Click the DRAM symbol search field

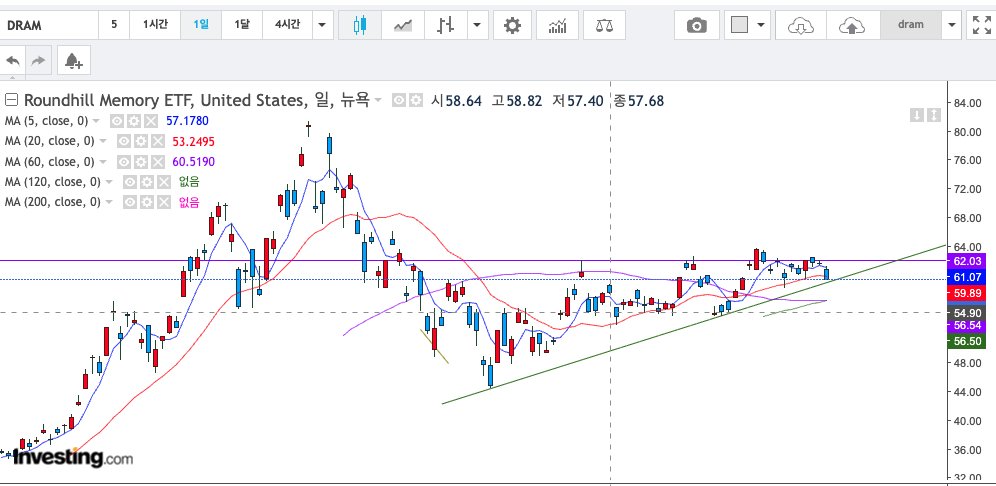(49, 25)
